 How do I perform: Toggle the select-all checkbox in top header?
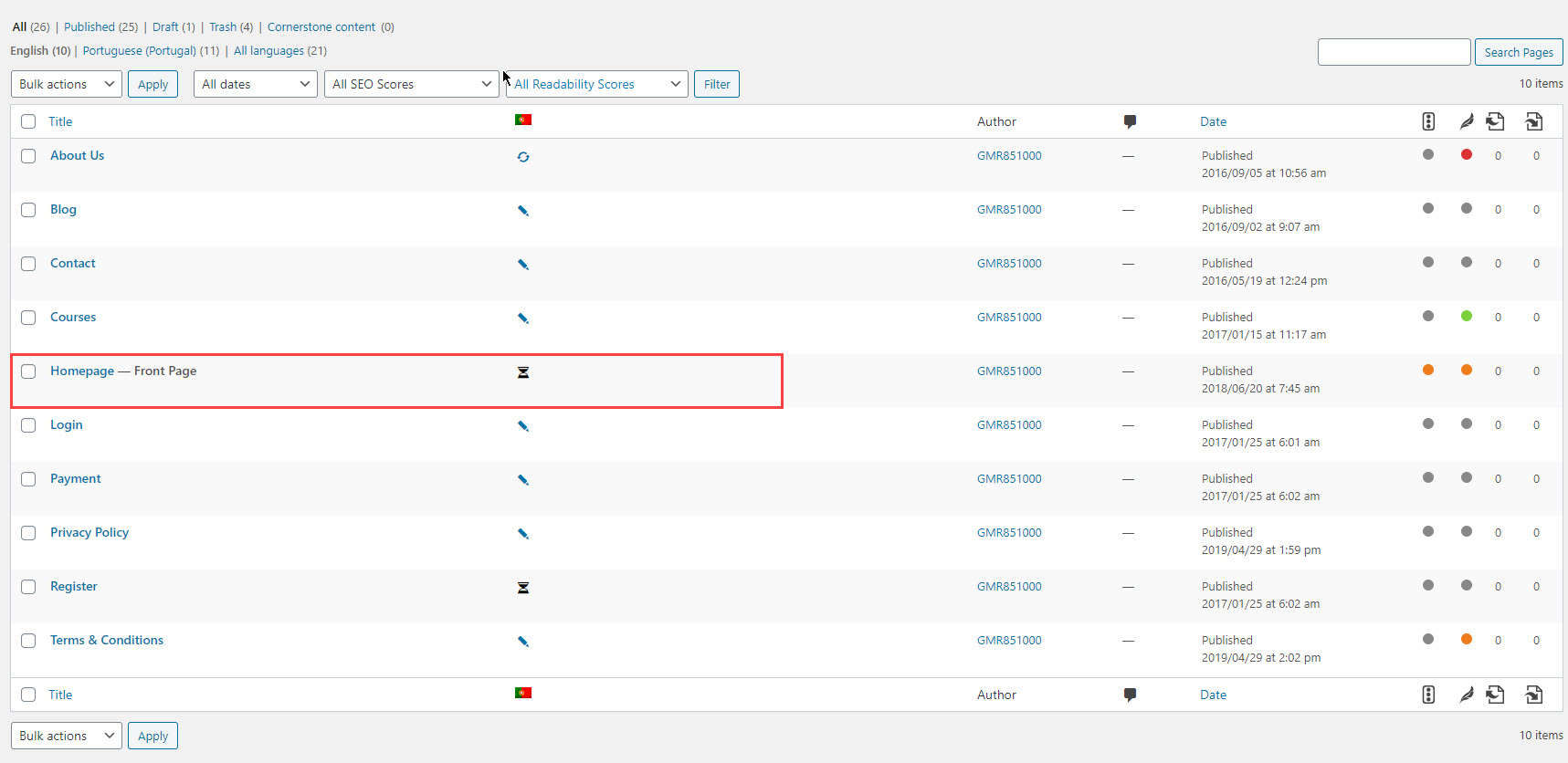tap(28, 121)
